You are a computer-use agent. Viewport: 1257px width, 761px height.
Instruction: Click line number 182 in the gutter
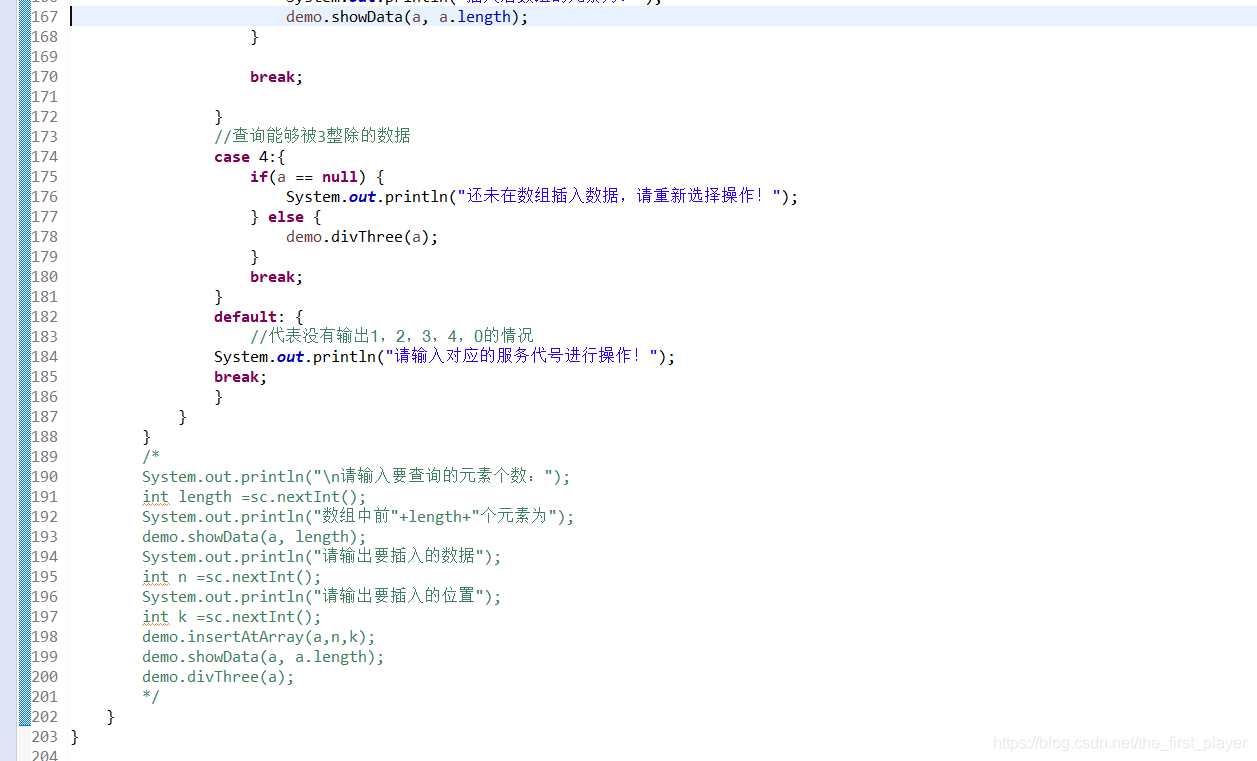[45, 317]
